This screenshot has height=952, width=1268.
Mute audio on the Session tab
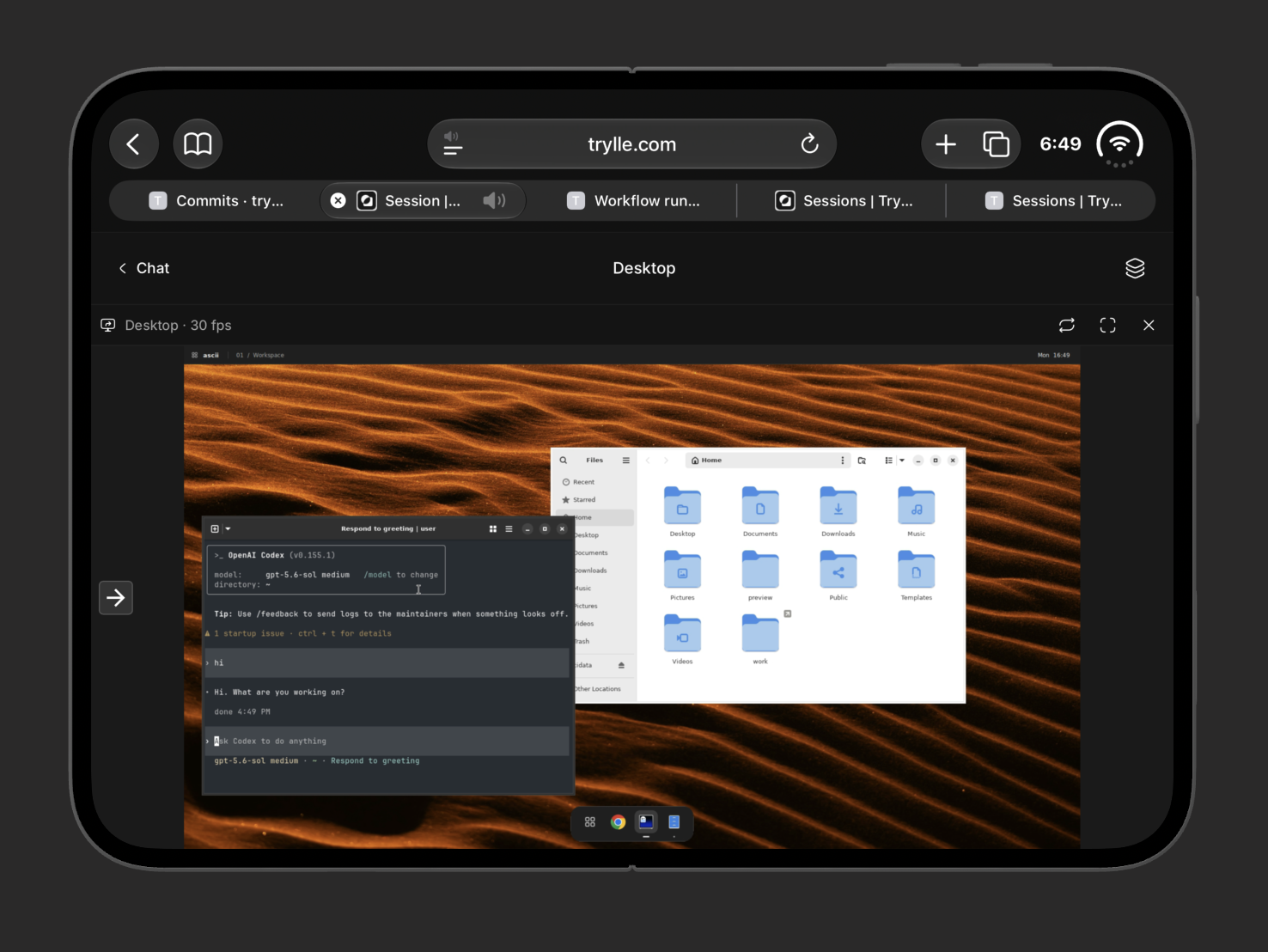point(494,200)
